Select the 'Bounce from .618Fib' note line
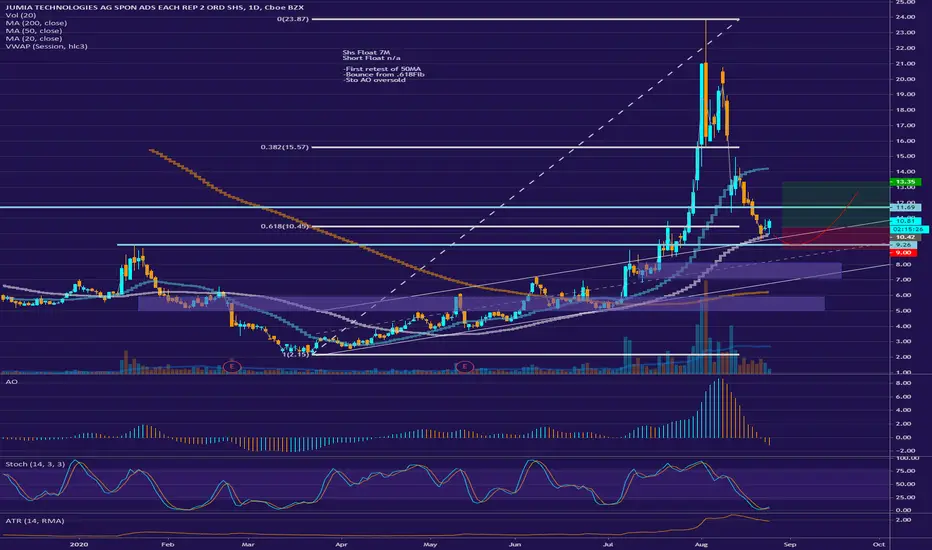The image size is (932, 550). [x=383, y=74]
